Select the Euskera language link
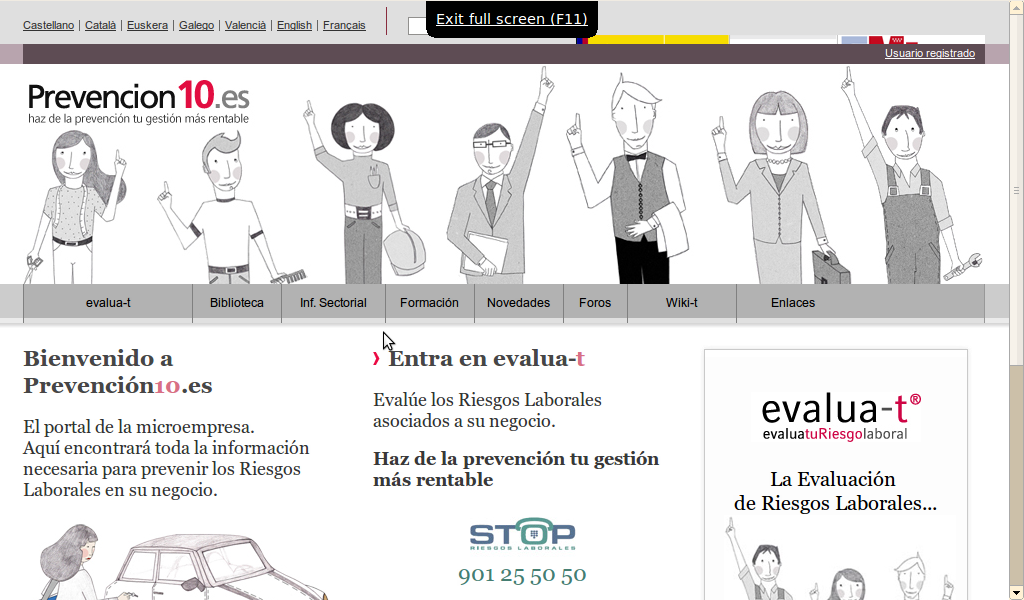Image resolution: width=1024 pixels, height=600 pixels. point(147,25)
